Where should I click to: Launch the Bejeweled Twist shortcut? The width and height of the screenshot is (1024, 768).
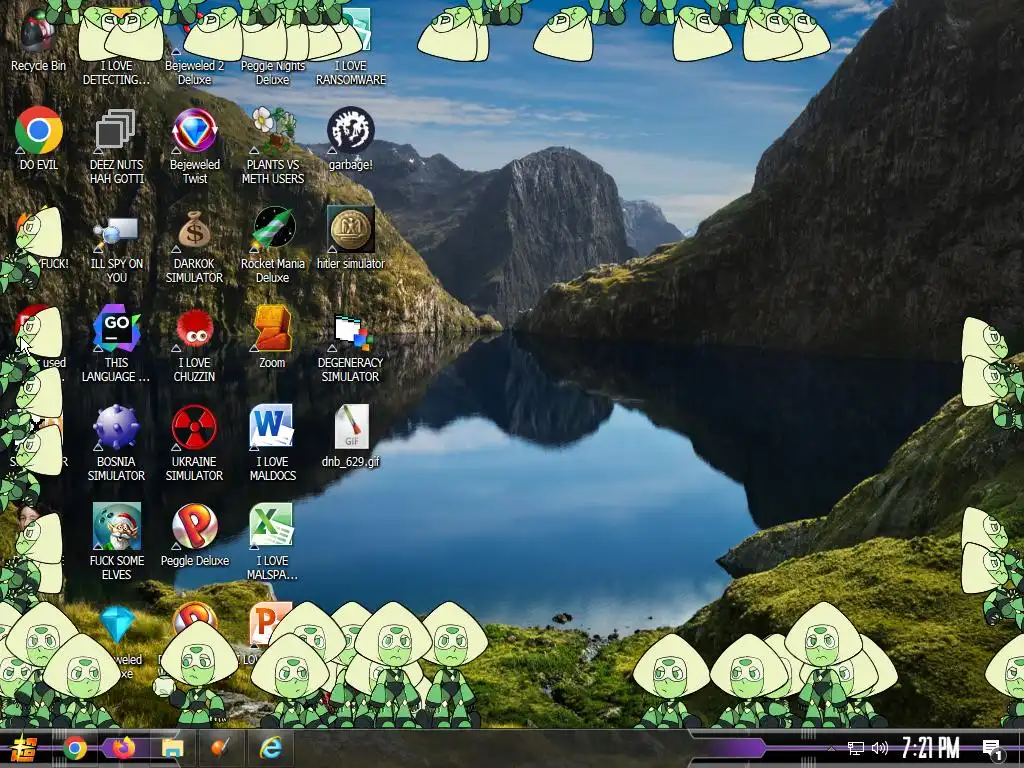[195, 145]
